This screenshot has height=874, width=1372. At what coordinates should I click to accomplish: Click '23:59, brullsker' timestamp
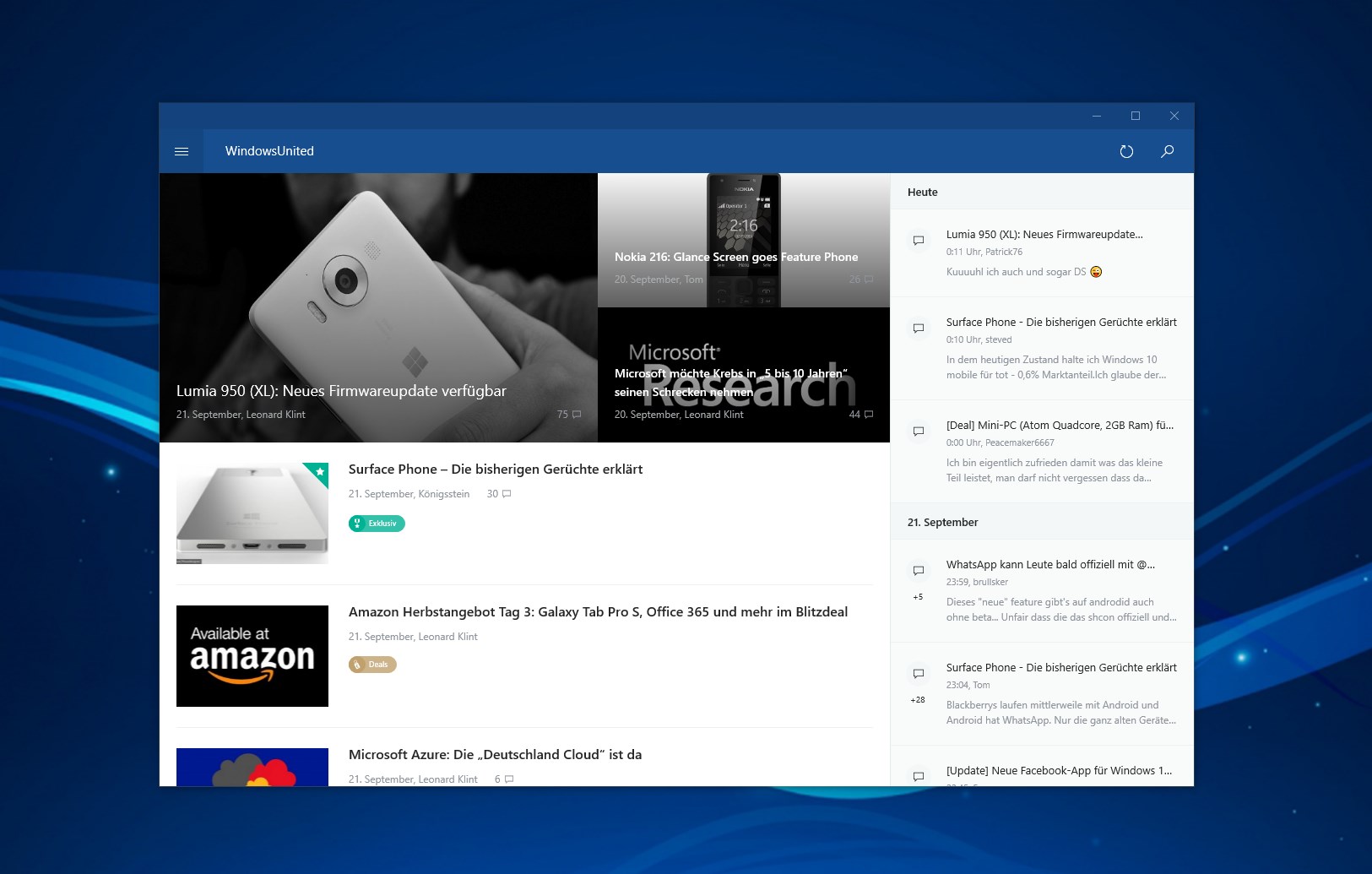tap(977, 582)
